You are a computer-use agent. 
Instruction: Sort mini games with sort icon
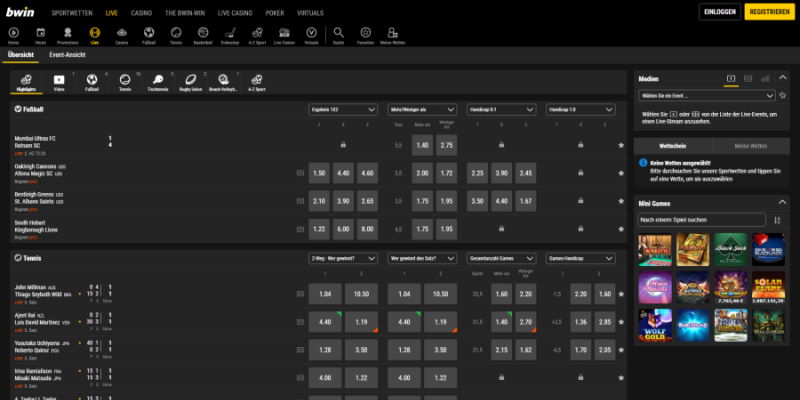coord(777,220)
